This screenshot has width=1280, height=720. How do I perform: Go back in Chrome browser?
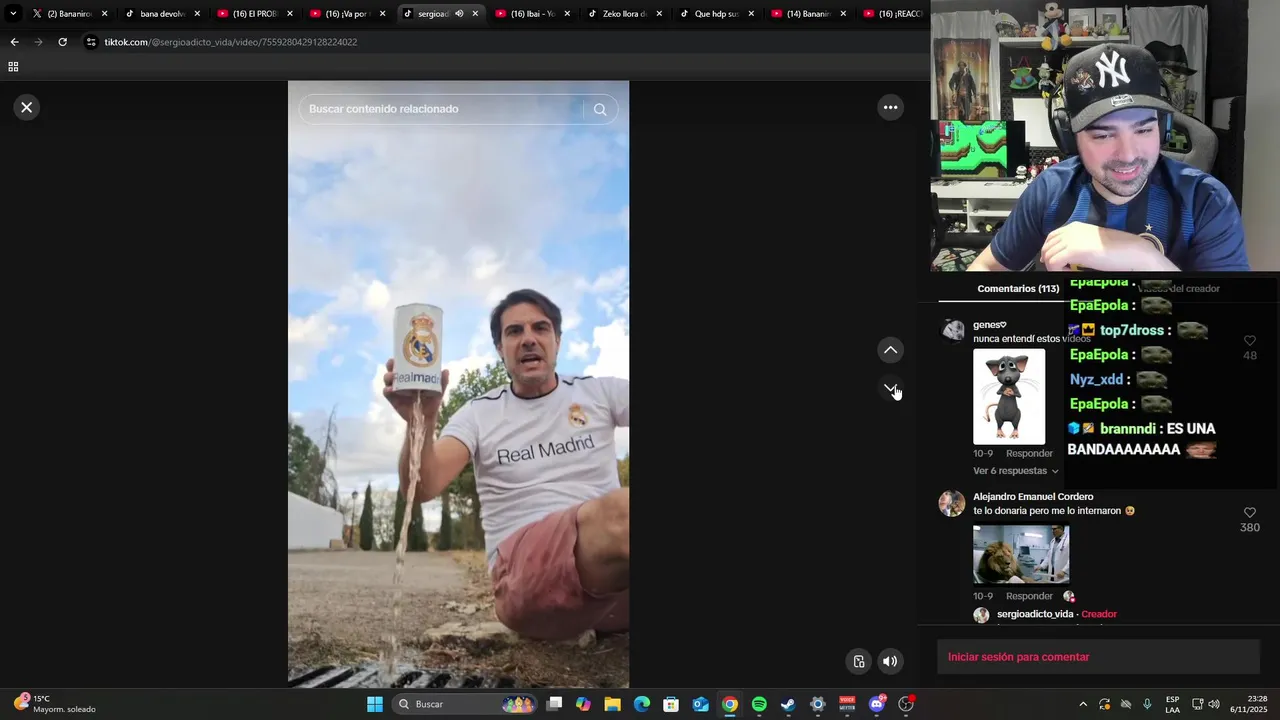pyautogui.click(x=14, y=42)
